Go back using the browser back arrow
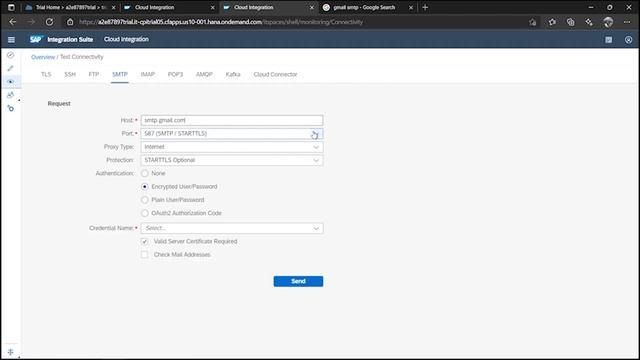 click(13, 22)
